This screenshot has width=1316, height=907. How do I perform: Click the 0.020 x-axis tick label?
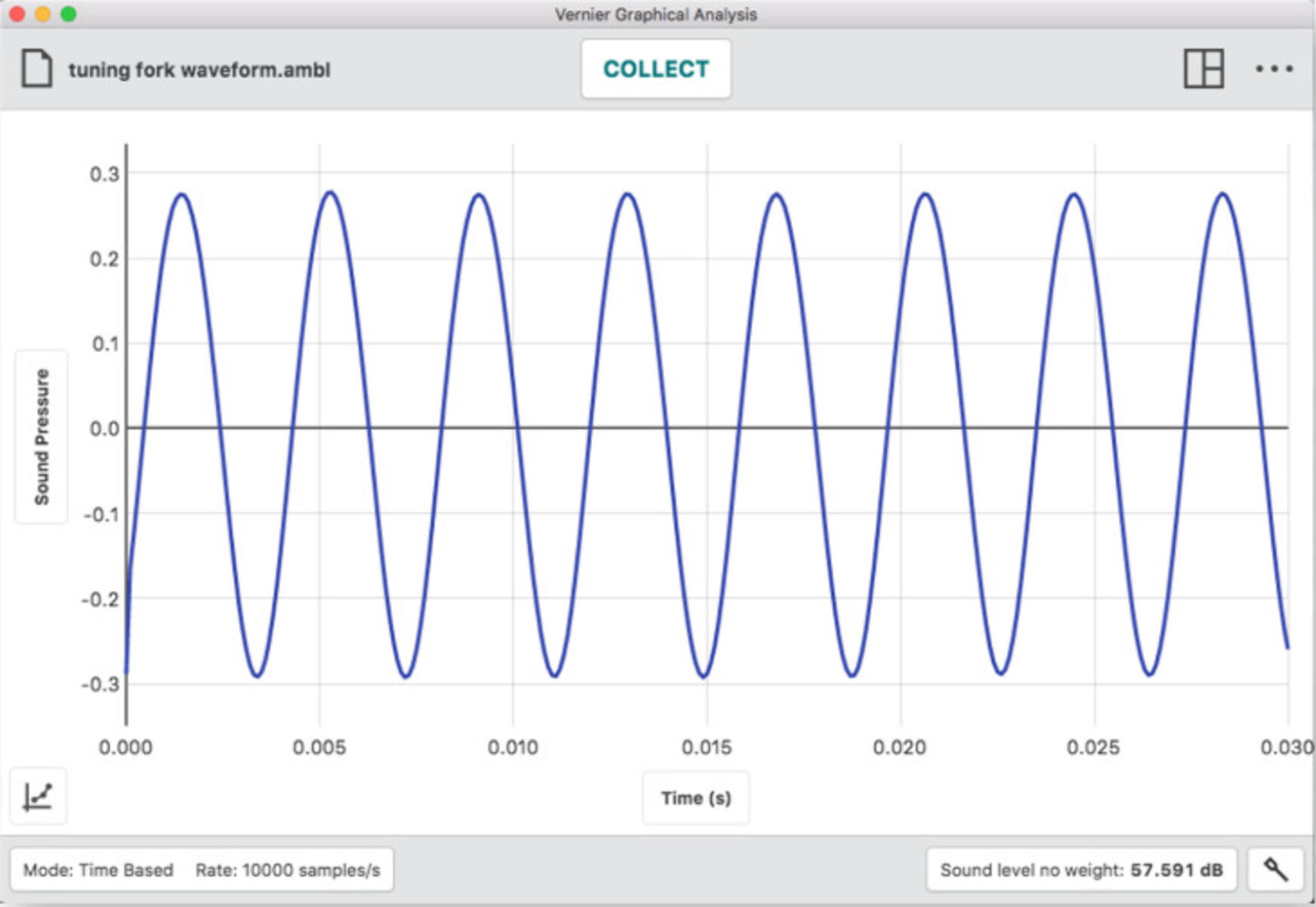tap(899, 748)
